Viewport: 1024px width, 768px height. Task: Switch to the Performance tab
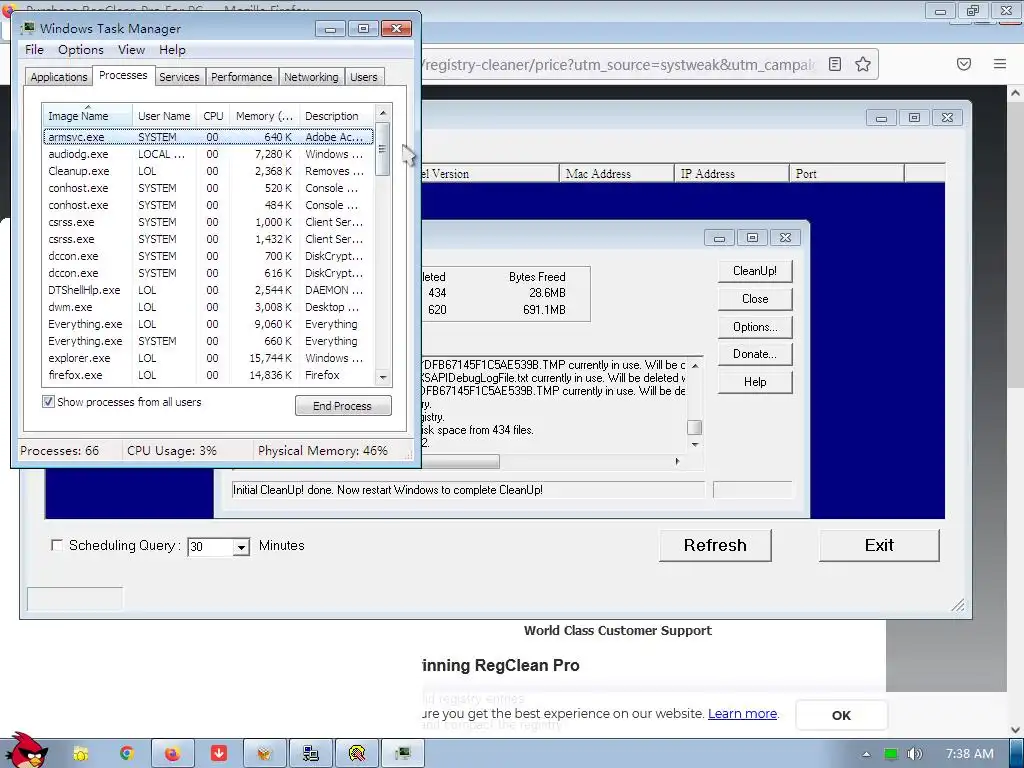pyautogui.click(x=242, y=77)
